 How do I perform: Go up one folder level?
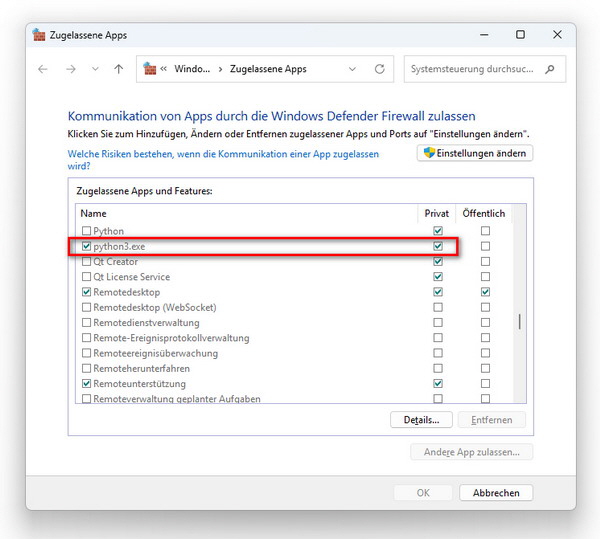119,69
